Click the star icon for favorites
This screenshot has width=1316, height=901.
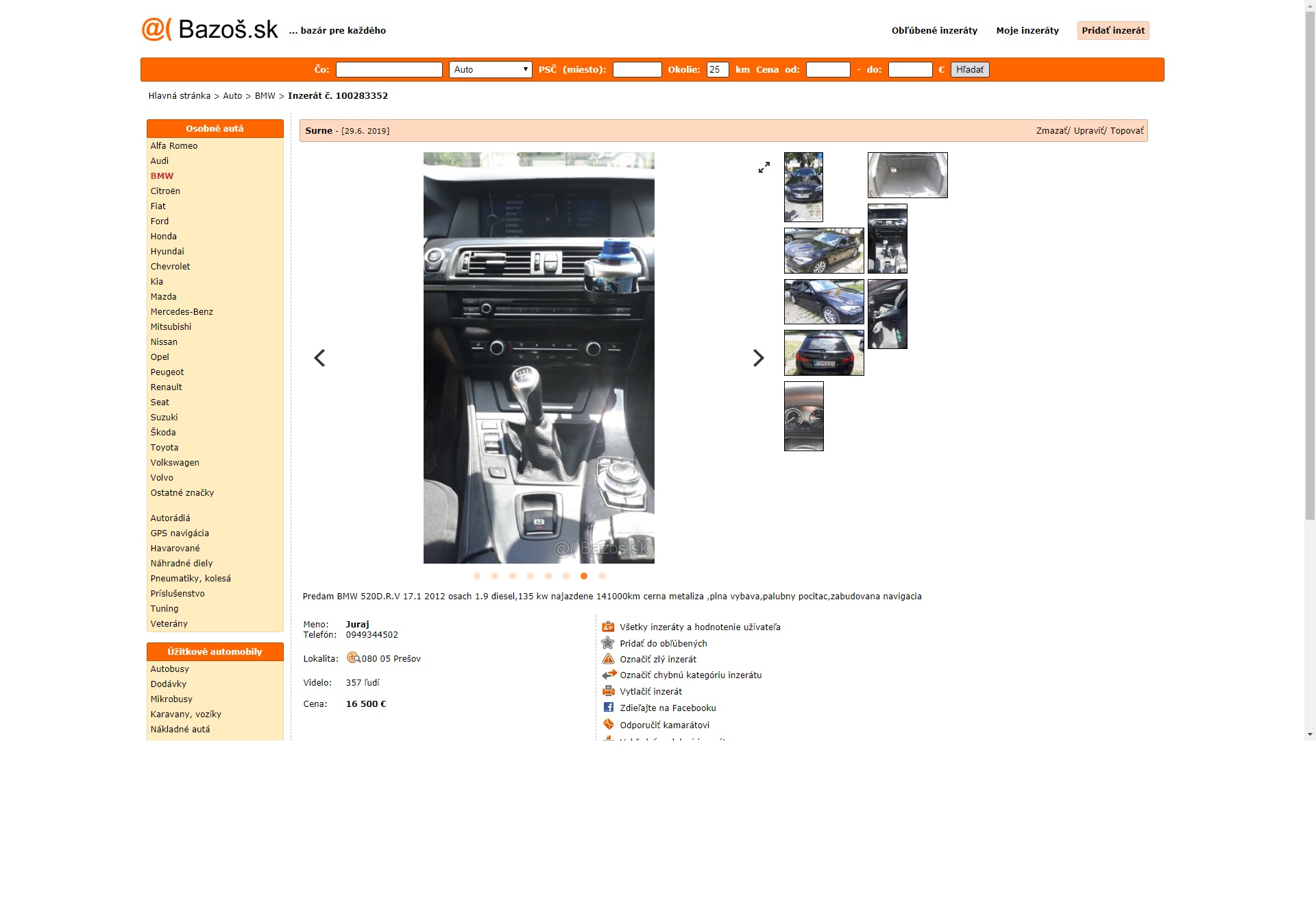point(608,643)
